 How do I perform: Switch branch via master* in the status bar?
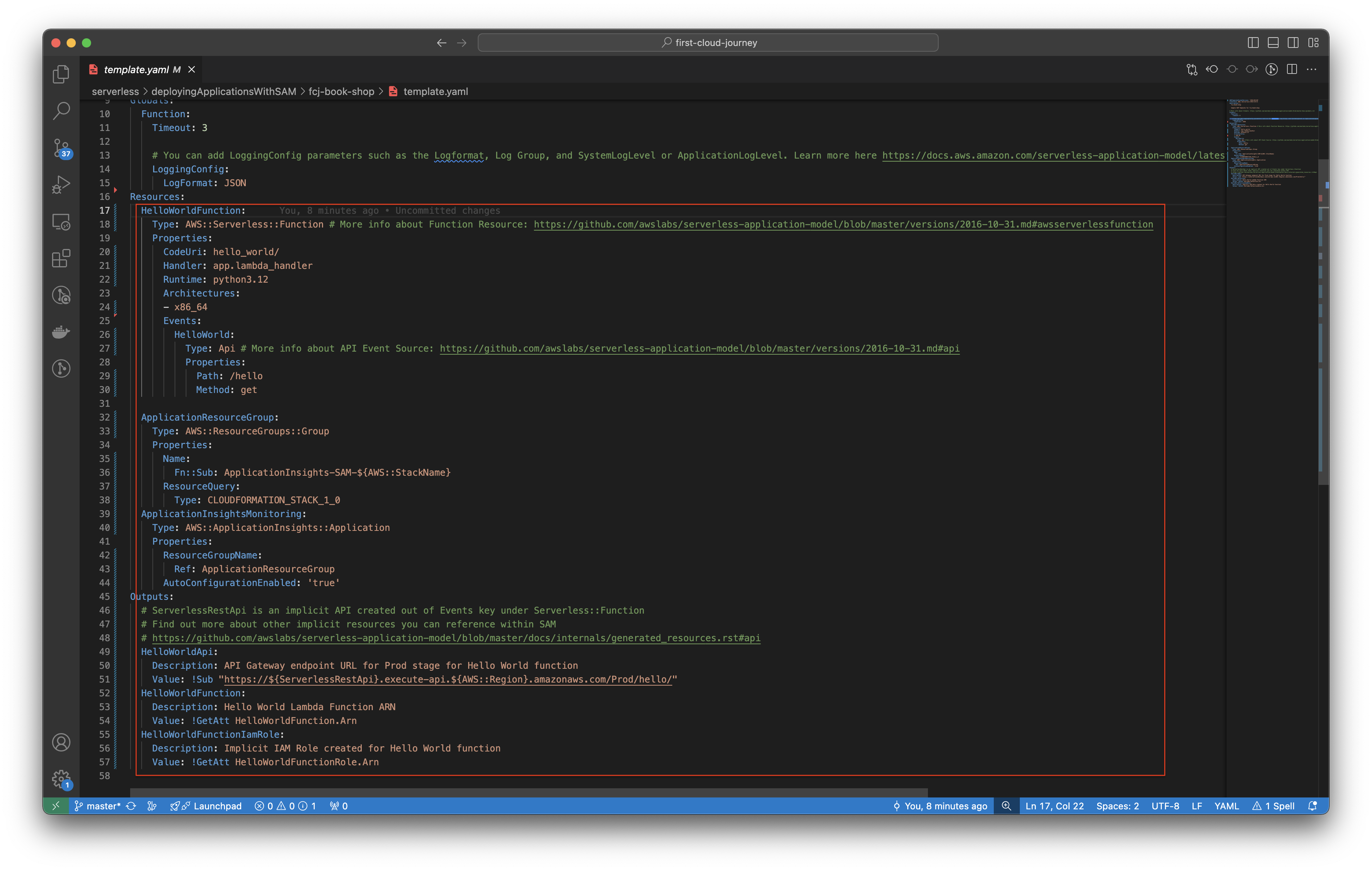[x=98, y=806]
